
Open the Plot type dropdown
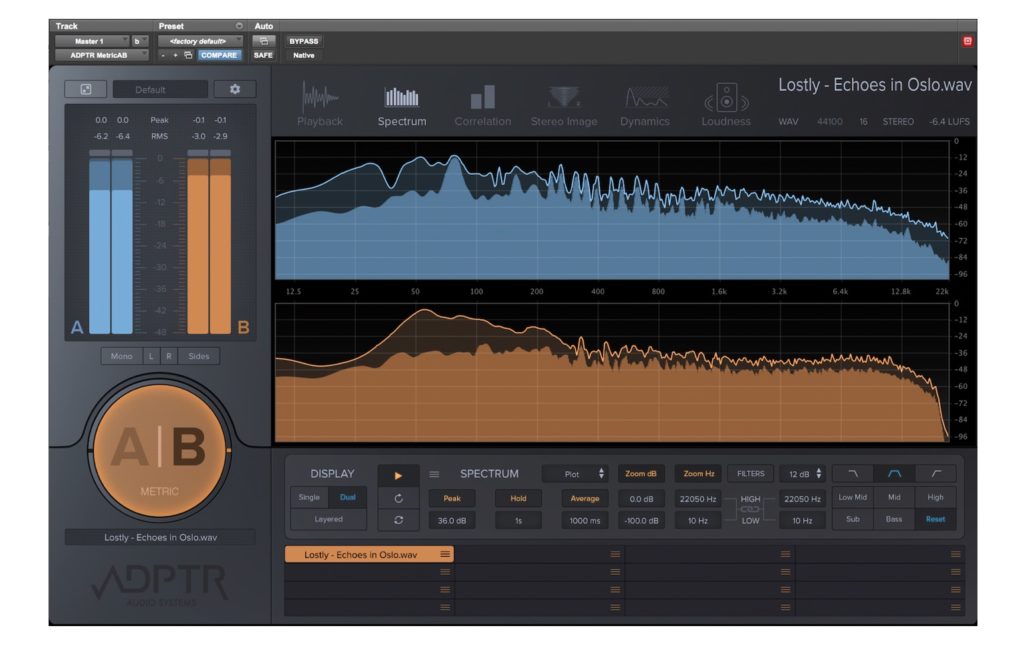click(575, 474)
